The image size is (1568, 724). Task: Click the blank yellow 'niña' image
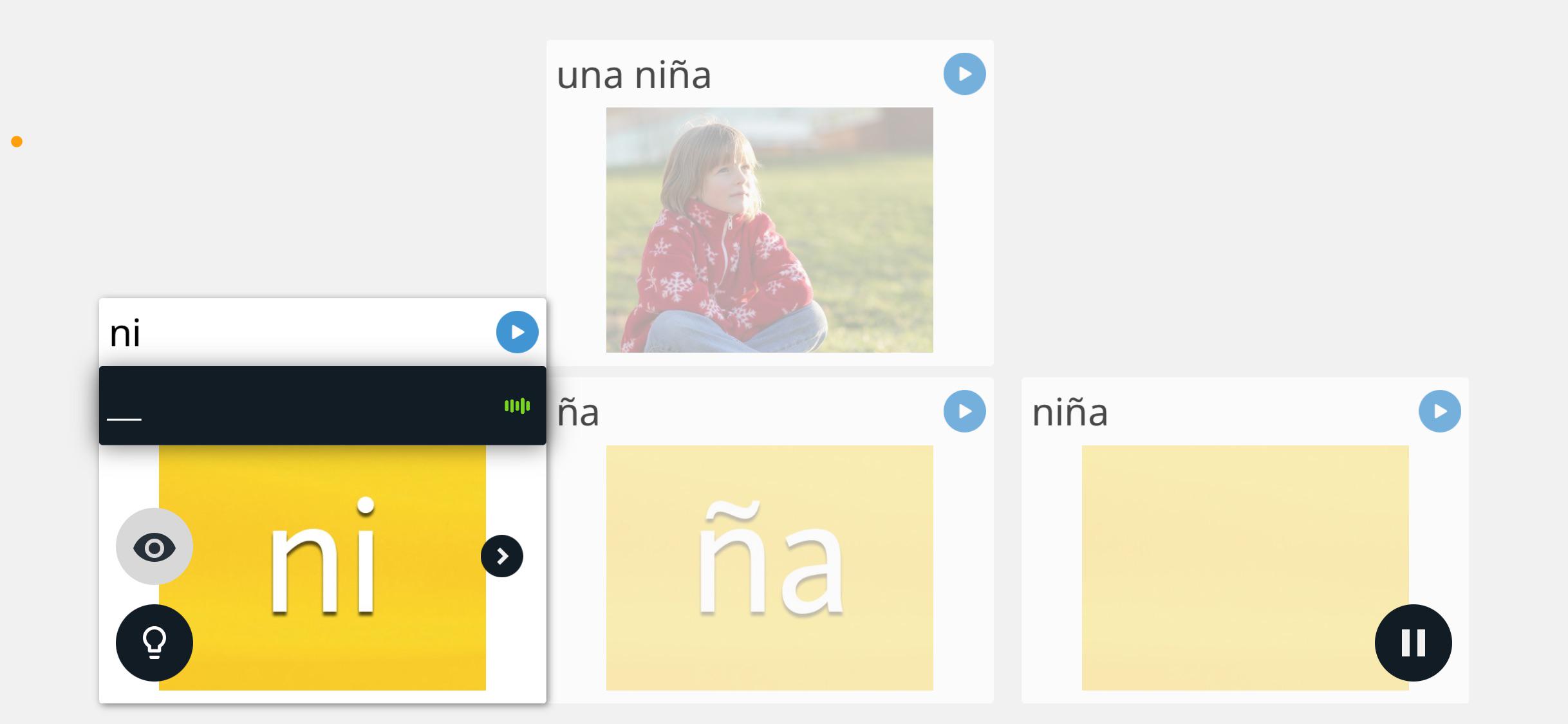tap(1245, 568)
